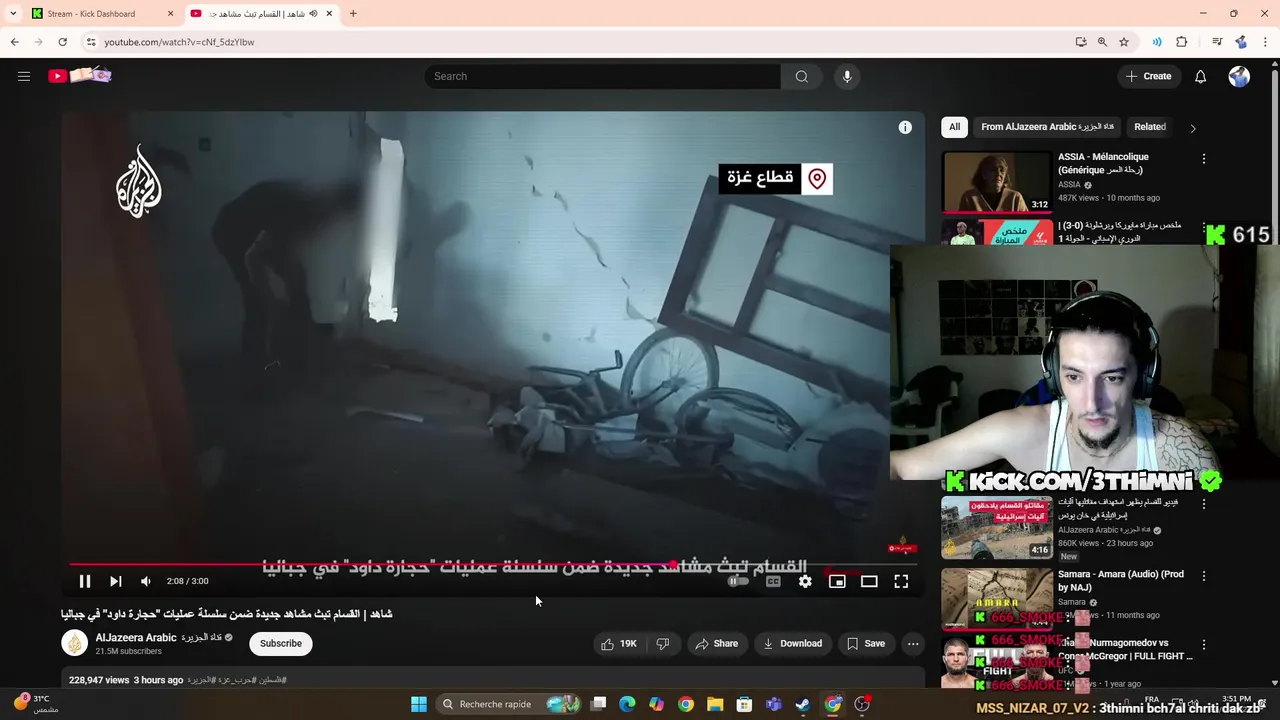The width and height of the screenshot is (1280, 720).
Task: Click the address bar URL
Action: click(x=180, y=42)
